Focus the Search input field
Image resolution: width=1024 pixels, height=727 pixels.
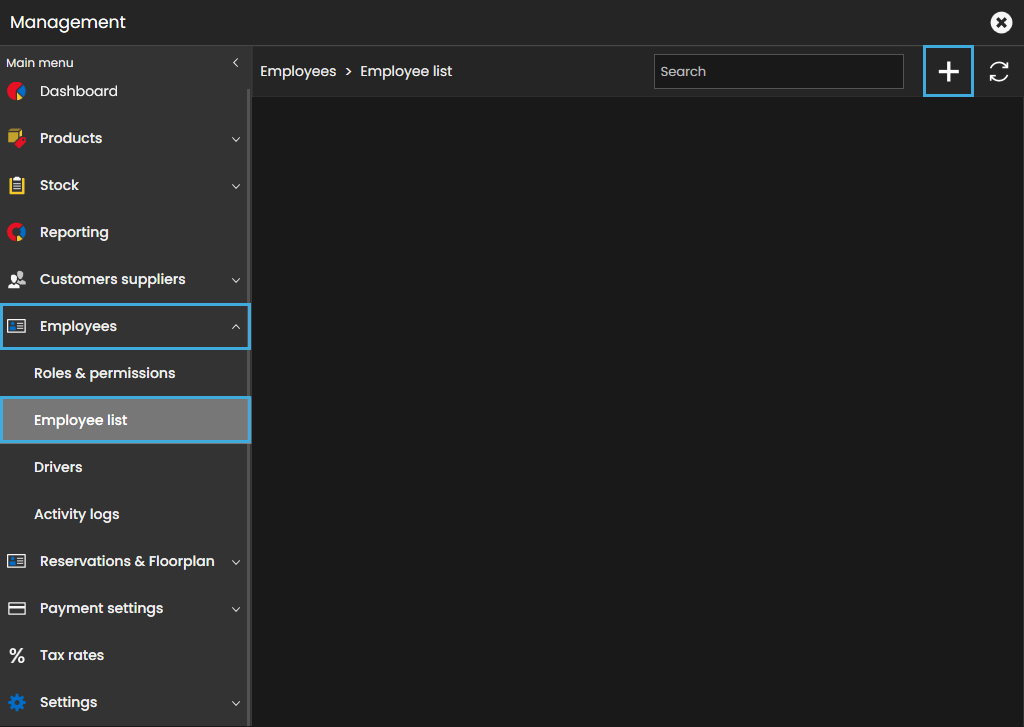point(778,72)
